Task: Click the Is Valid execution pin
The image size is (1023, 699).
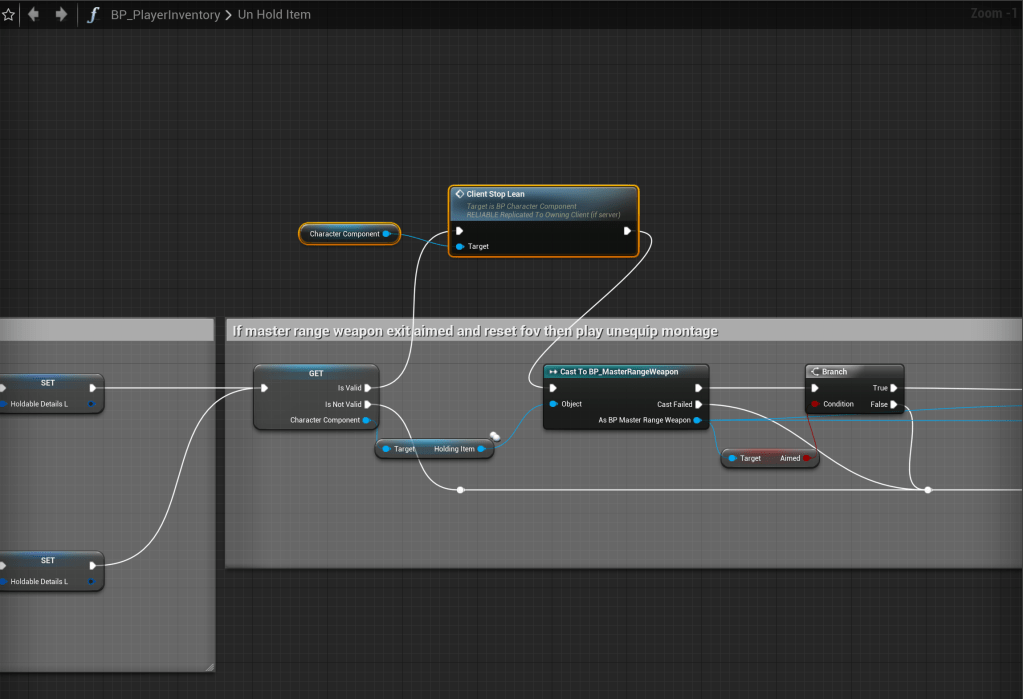Action: click(368, 388)
